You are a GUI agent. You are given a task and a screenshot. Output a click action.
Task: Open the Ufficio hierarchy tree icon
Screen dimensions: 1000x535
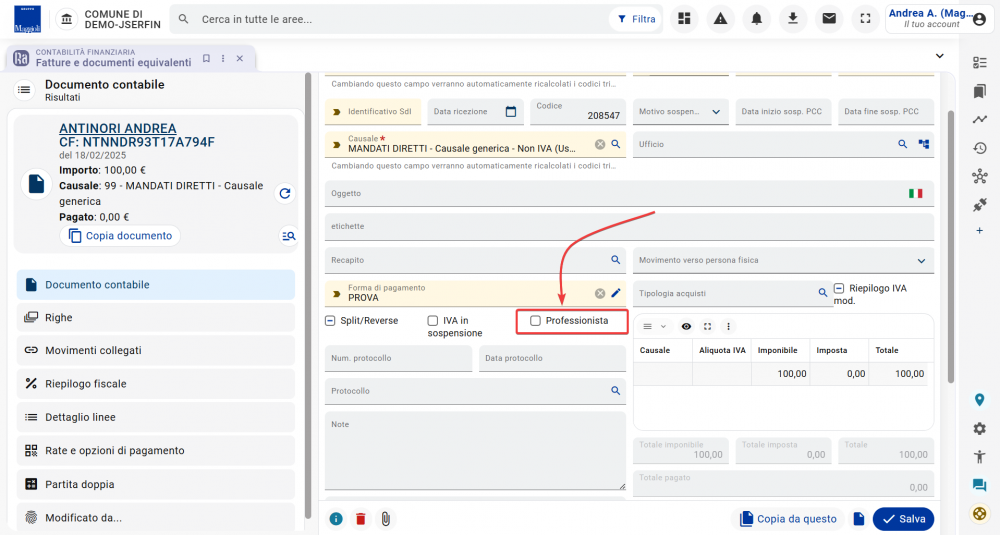coord(923,144)
